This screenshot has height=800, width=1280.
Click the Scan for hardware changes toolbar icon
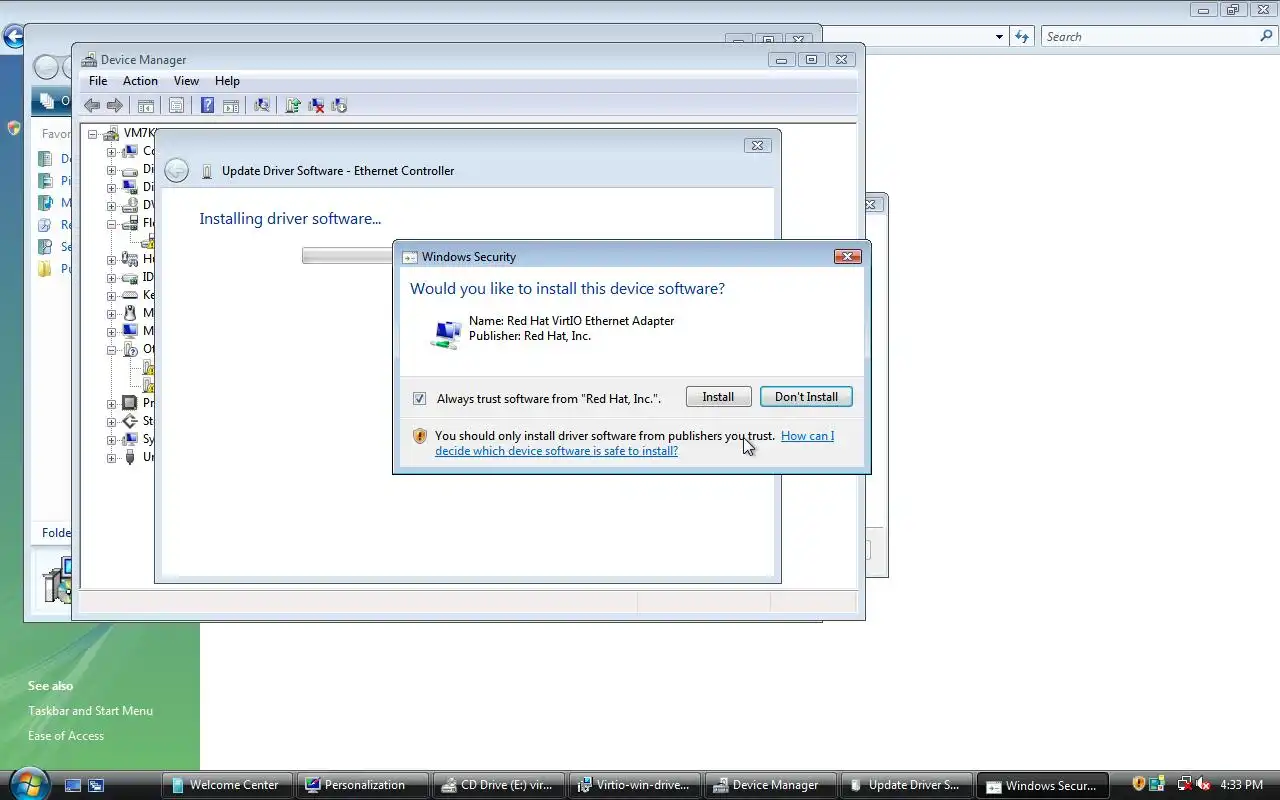coord(262,105)
